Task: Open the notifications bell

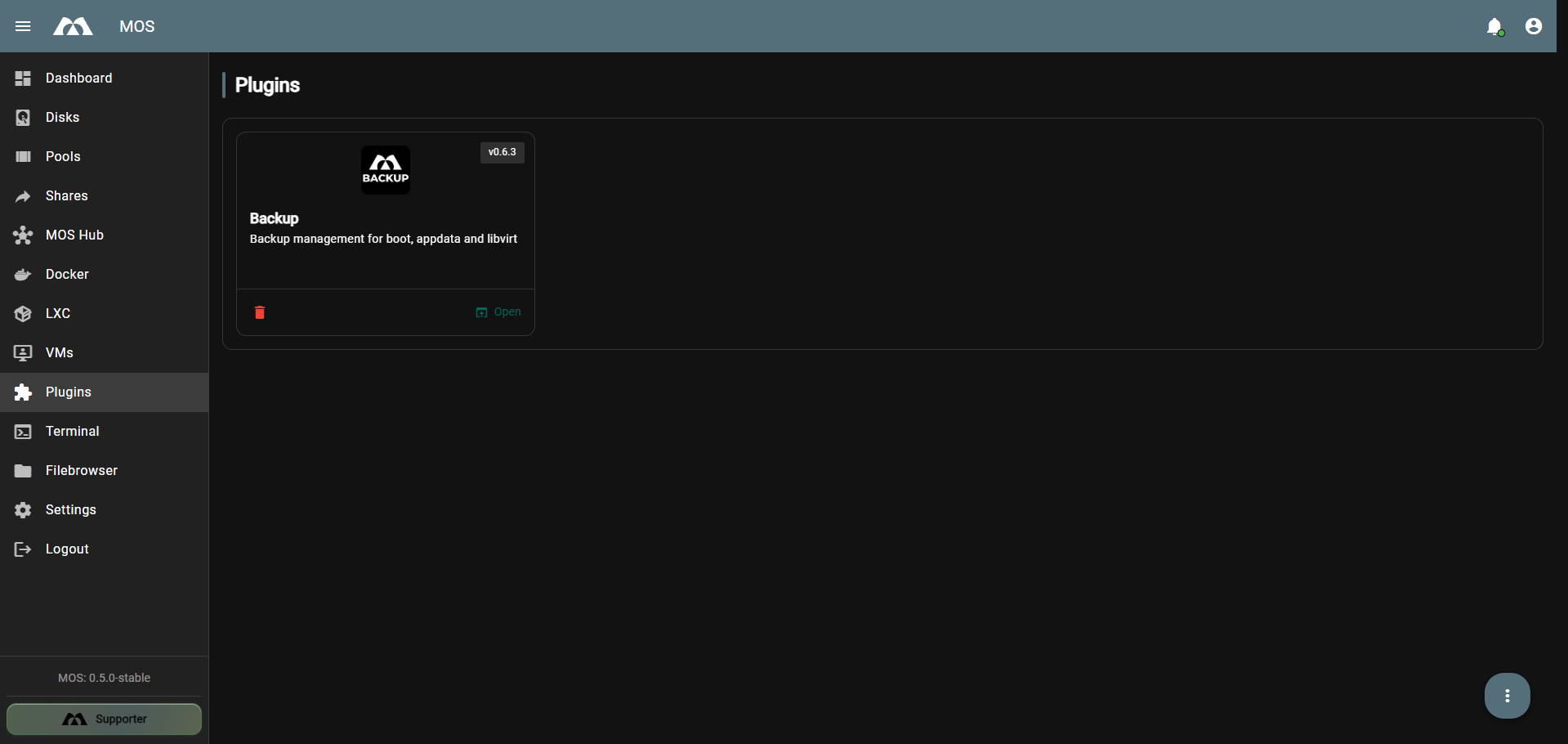Action: [1494, 27]
